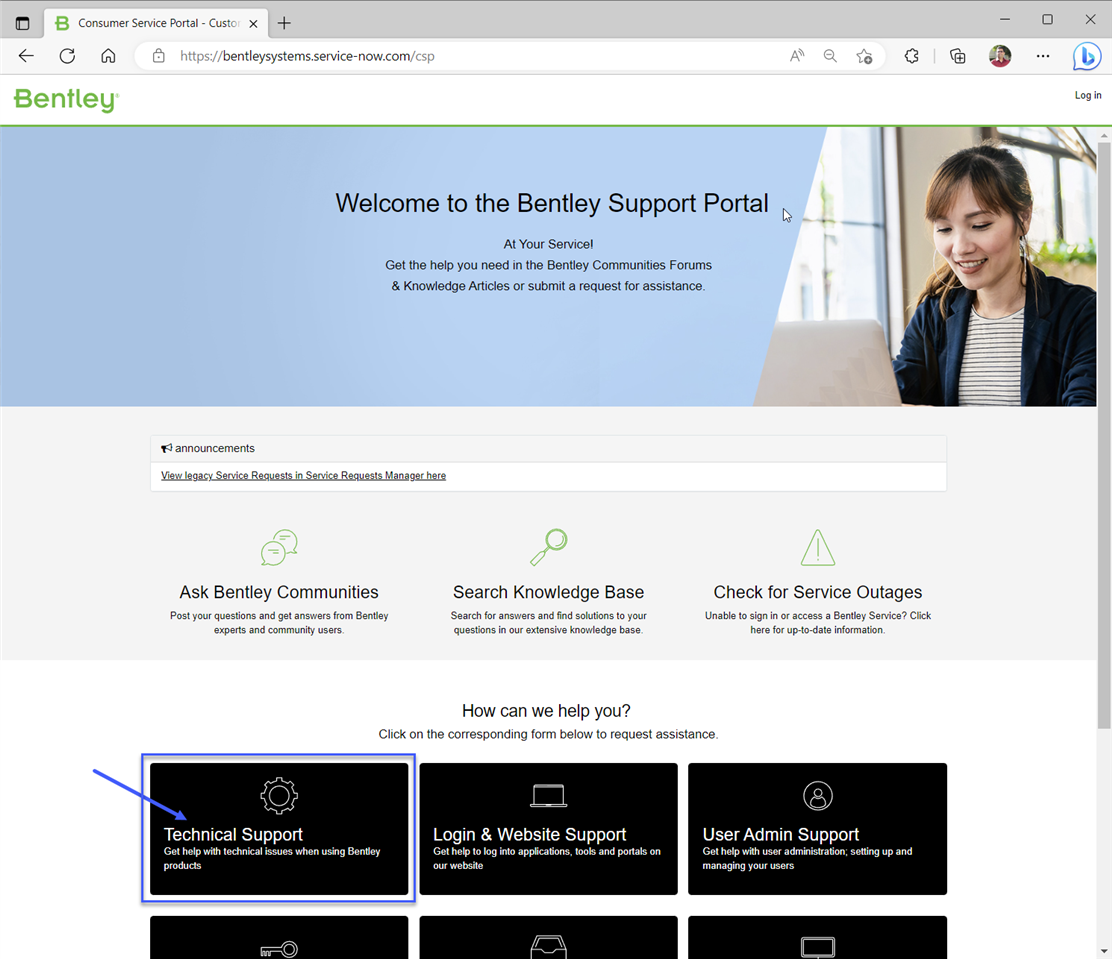Go to the browser Home page icon
1112x959 pixels.
click(x=108, y=56)
